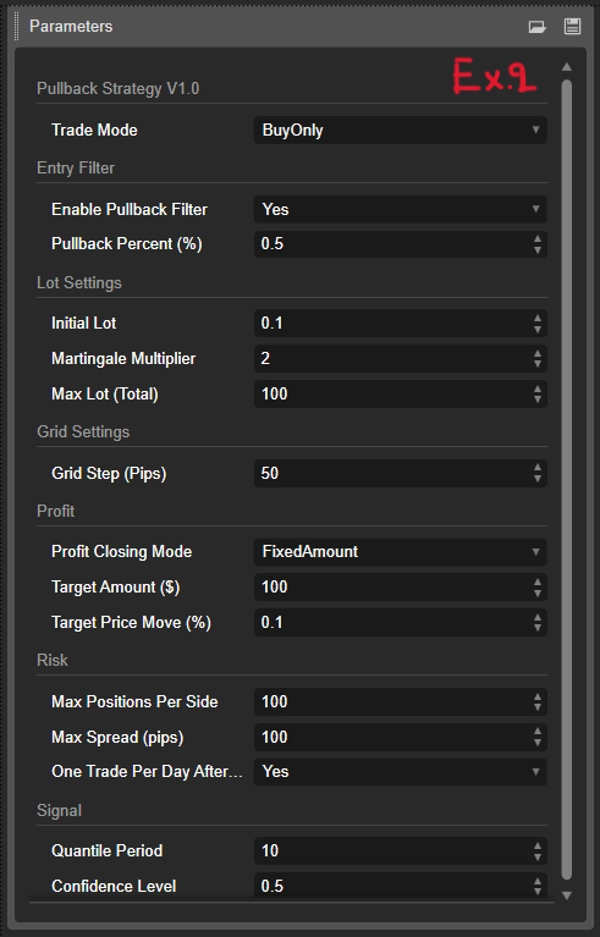Viewport: 600px width, 937px height.
Task: Increase the Quantile Period value
Action: tap(539, 847)
